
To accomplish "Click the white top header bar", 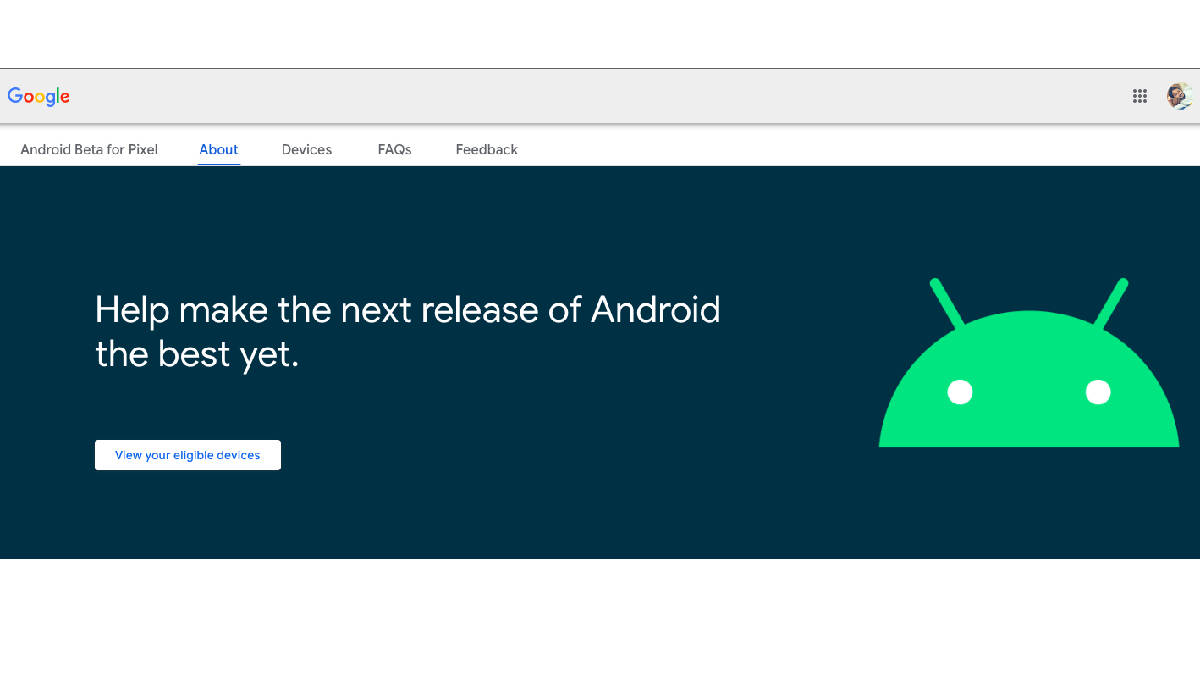I will point(600,96).
